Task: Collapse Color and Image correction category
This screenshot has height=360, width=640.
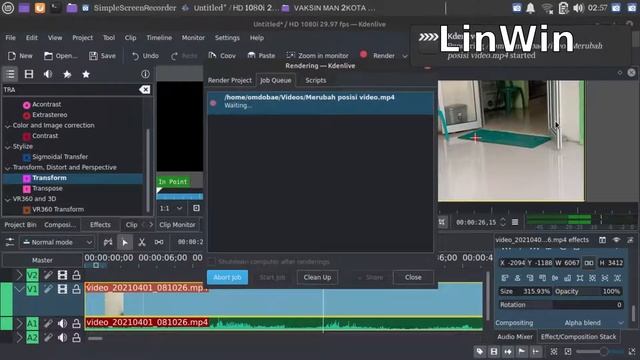Action: click(x=7, y=126)
